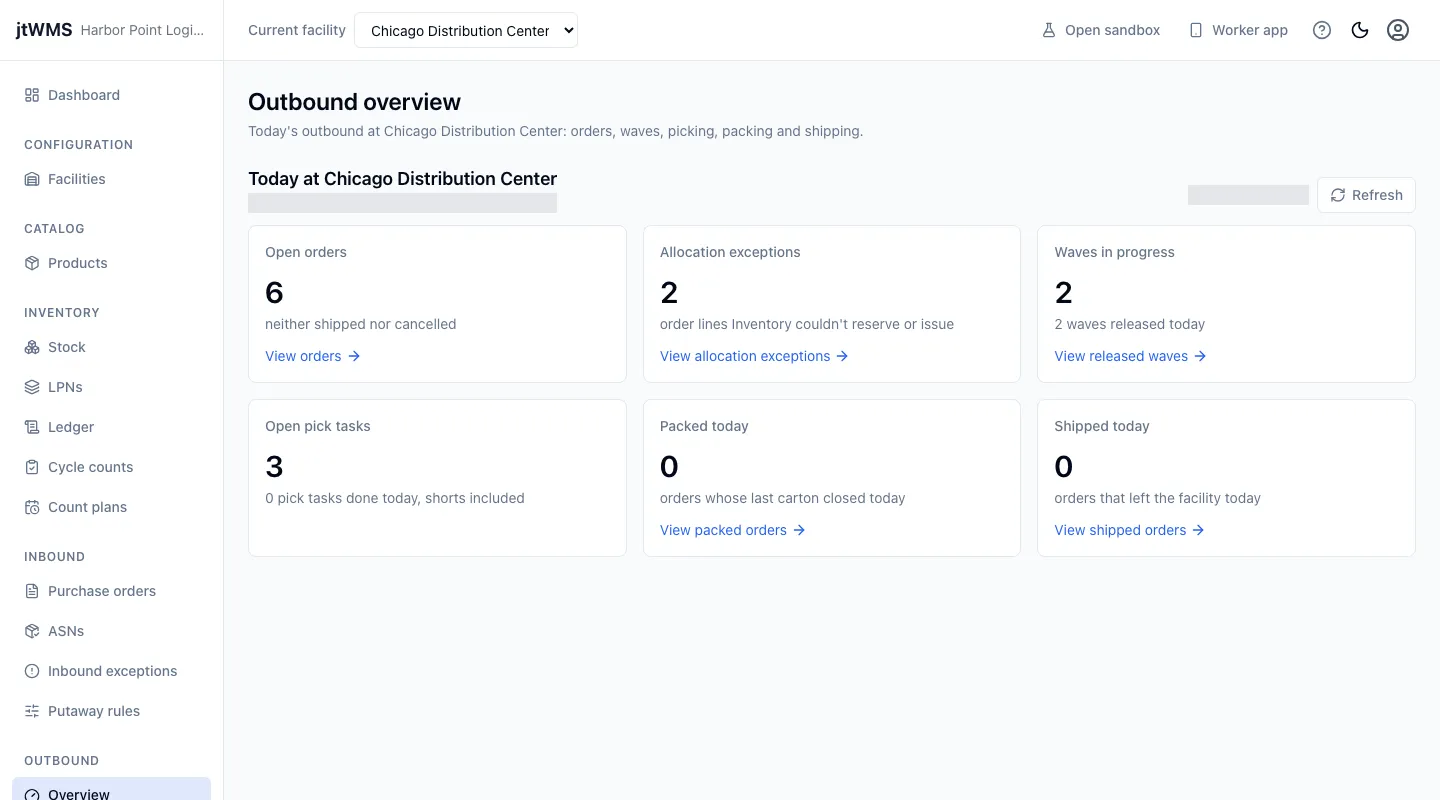Follow the View orders link
This screenshot has width=1440, height=800.
[x=313, y=356]
